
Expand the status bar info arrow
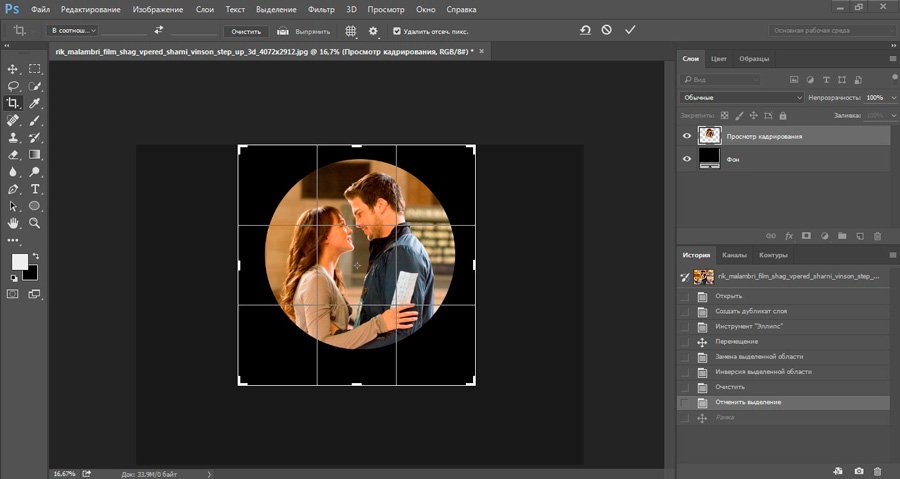point(210,474)
